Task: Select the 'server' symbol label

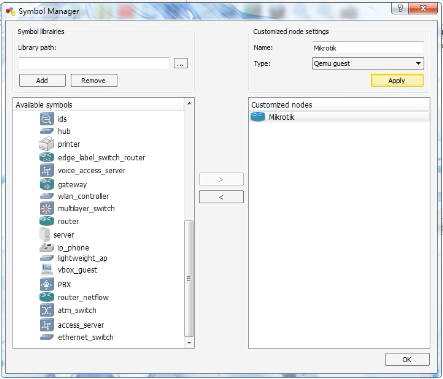Action: pos(64,235)
